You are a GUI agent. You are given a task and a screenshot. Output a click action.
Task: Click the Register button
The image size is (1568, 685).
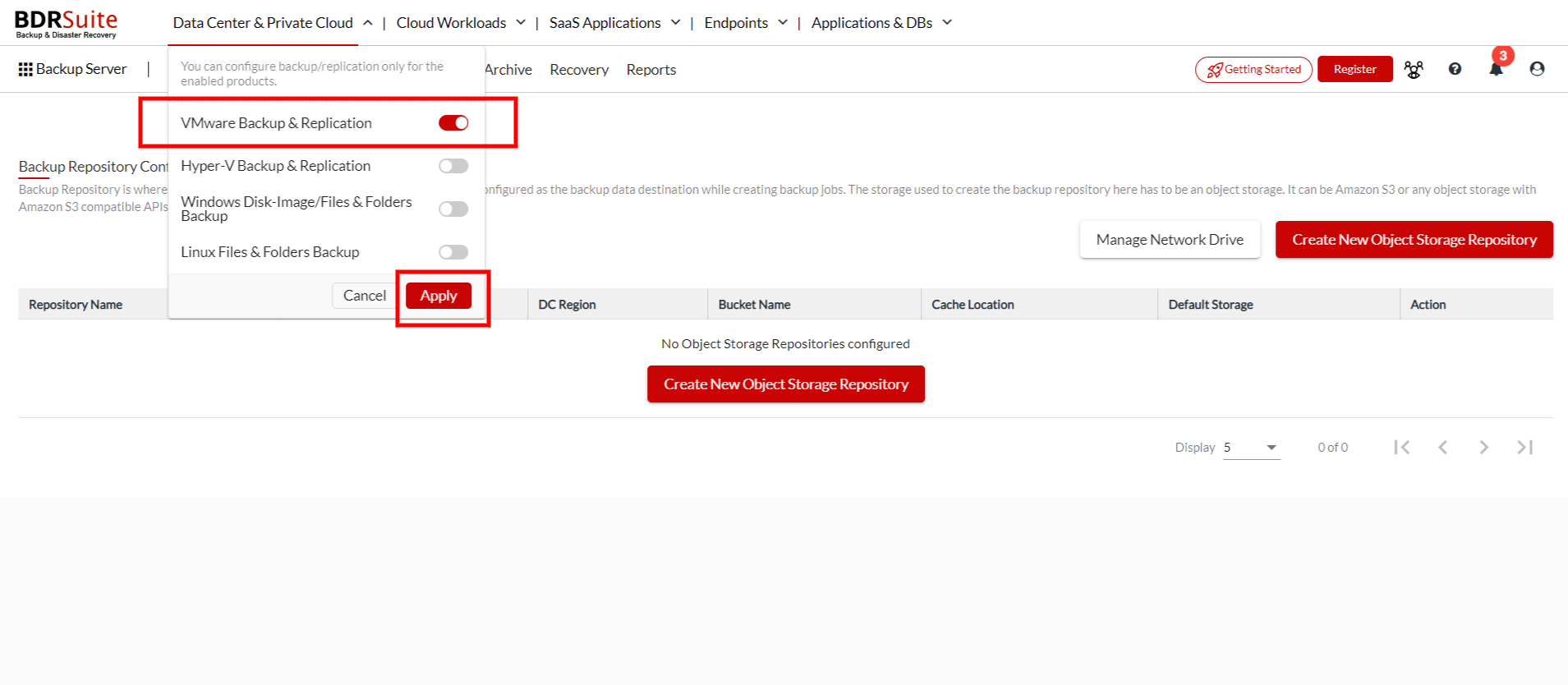[x=1355, y=69]
